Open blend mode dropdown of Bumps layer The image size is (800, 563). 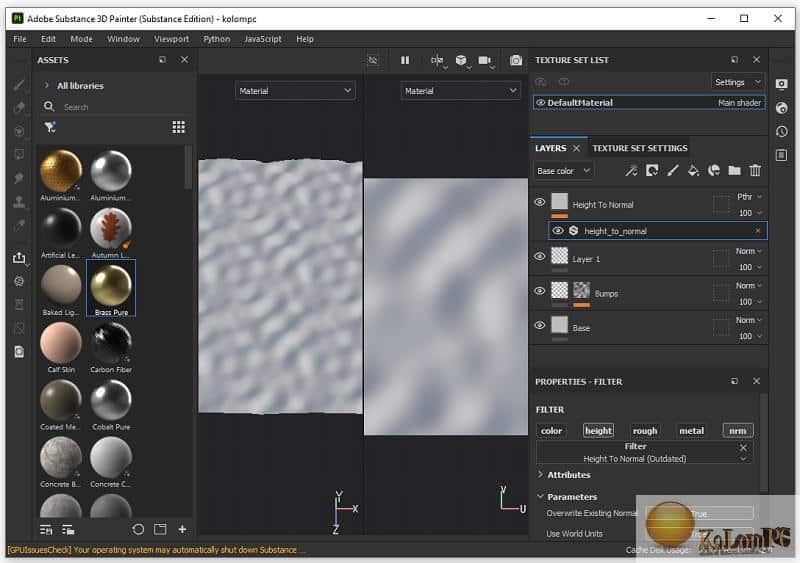pos(748,286)
